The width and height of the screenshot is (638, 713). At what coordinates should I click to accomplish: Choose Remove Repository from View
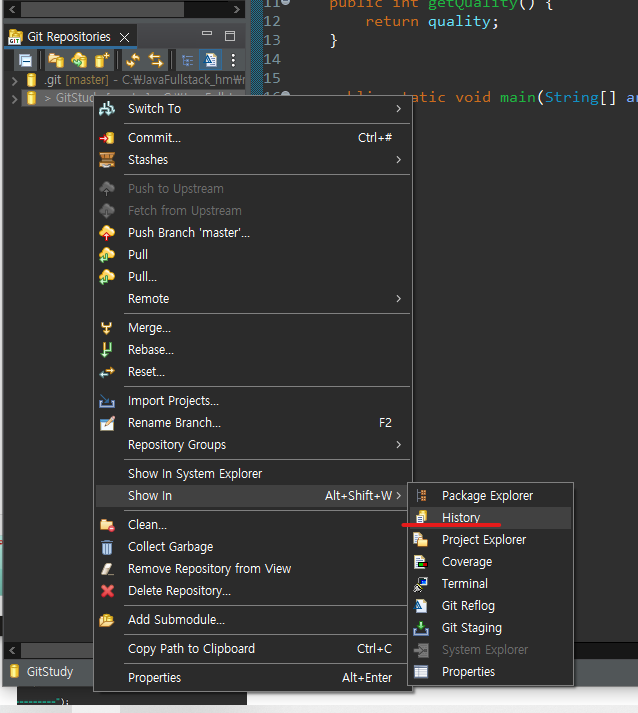[x=251, y=569]
